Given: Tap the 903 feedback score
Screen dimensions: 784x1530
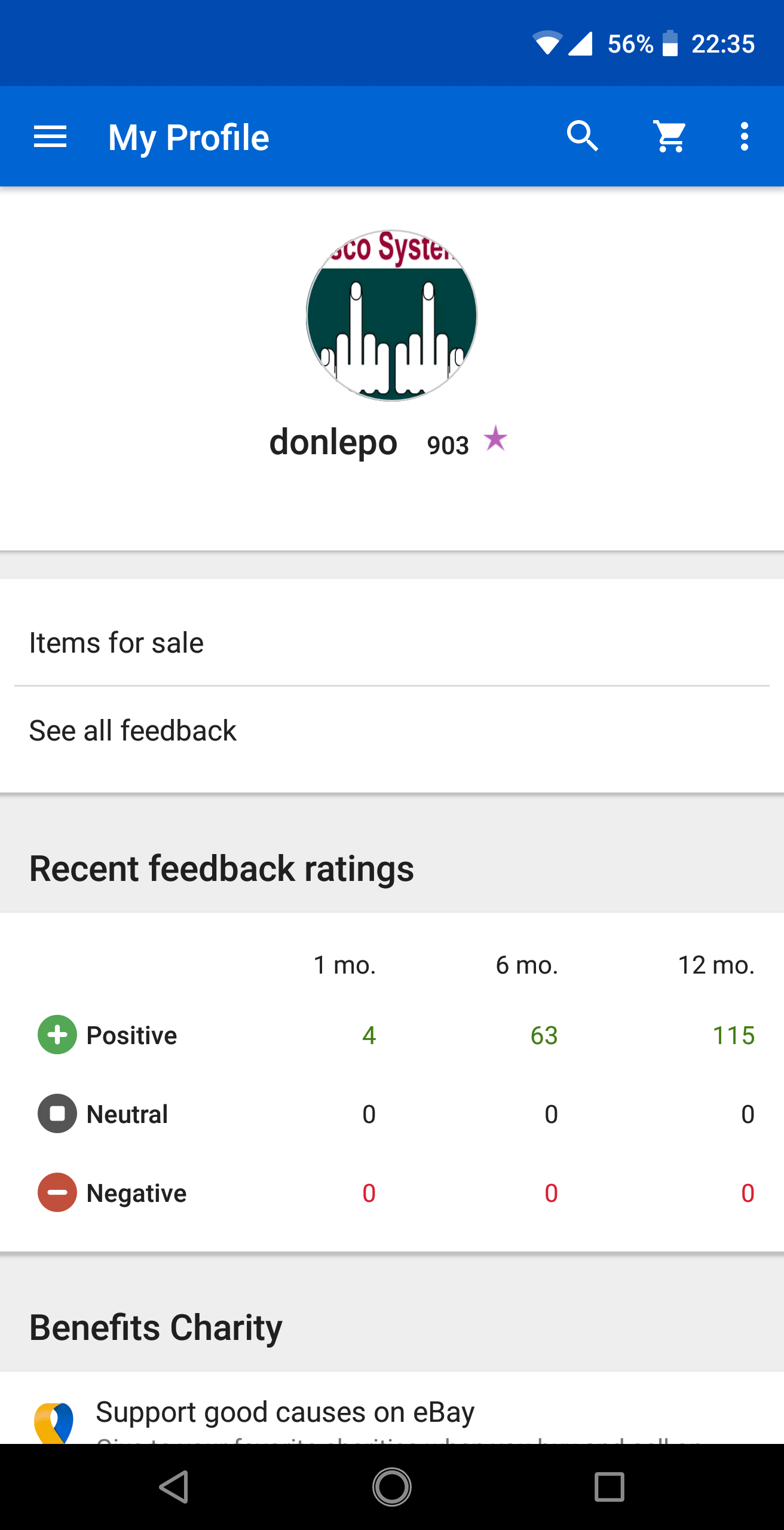Looking at the screenshot, I should pyautogui.click(x=448, y=445).
